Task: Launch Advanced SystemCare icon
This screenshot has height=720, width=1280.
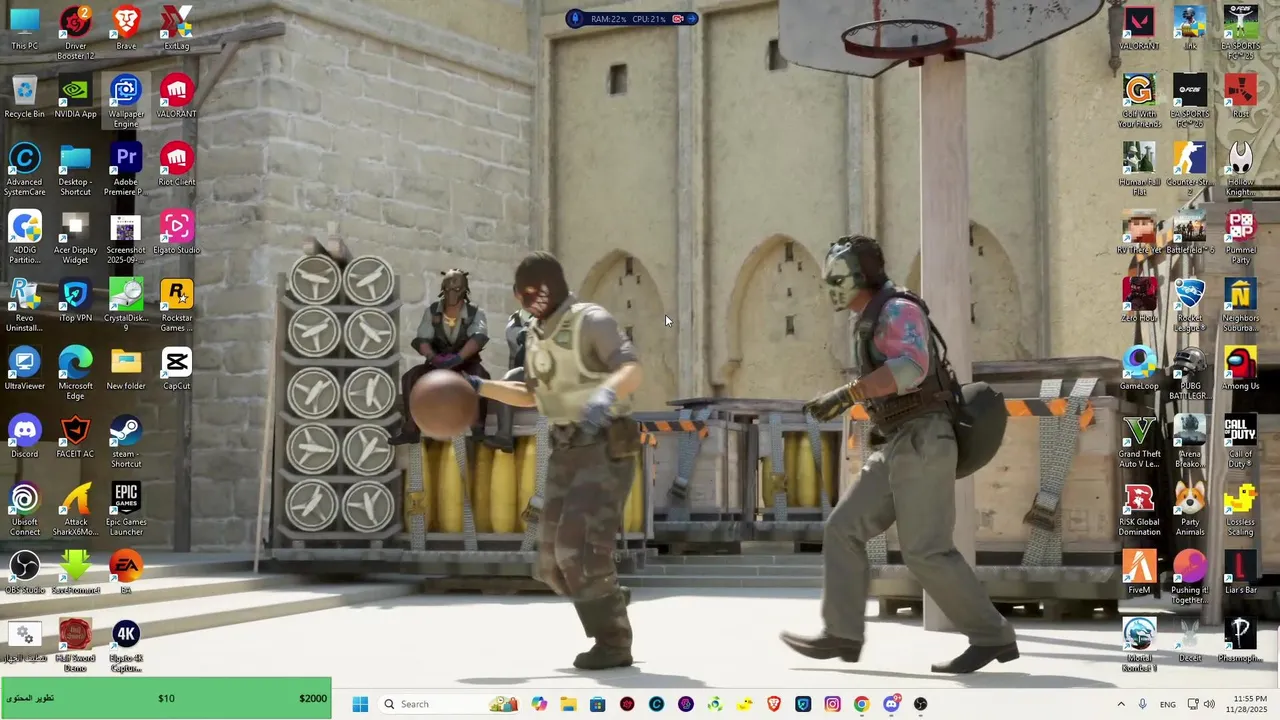Action: pyautogui.click(x=24, y=168)
